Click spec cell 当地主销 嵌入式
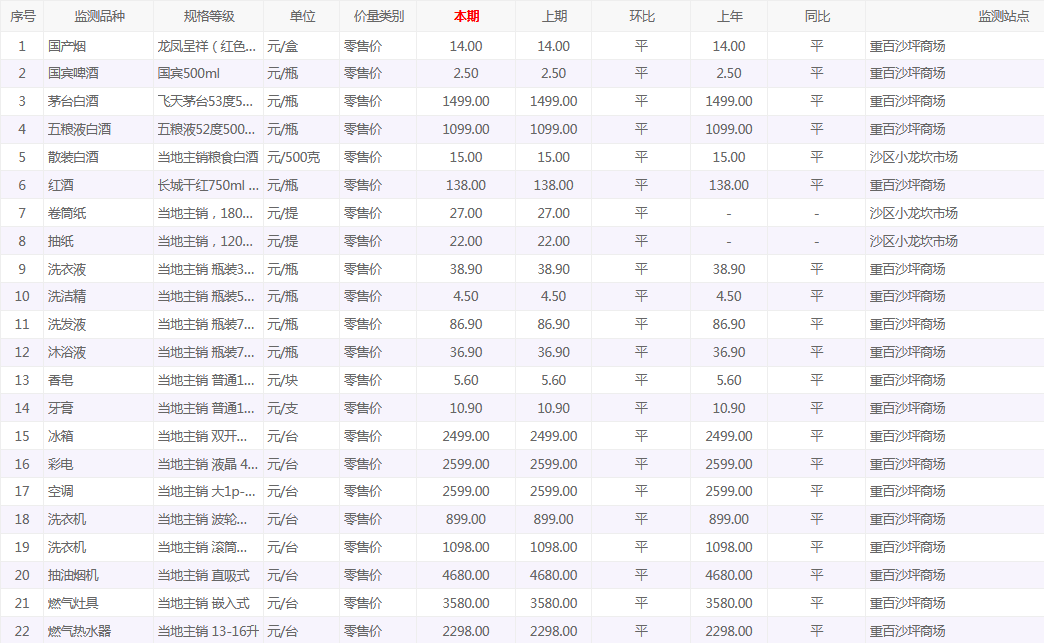Image resolution: width=1044 pixels, height=643 pixels. click(204, 603)
